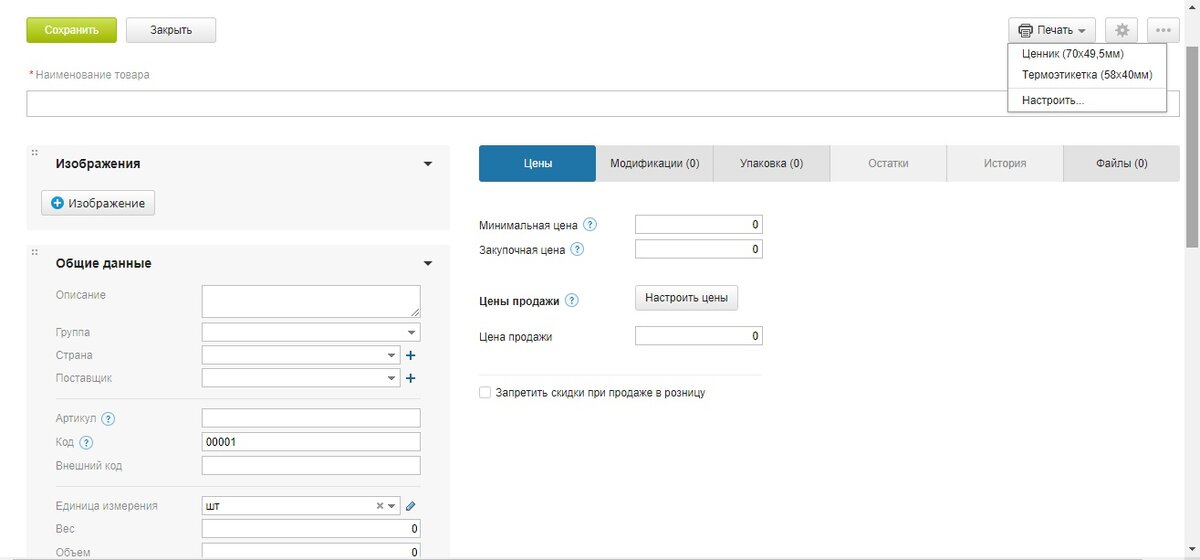Viewport: 1200px width, 560px height.
Task: Add a new country with plus icon
Action: tap(410, 355)
